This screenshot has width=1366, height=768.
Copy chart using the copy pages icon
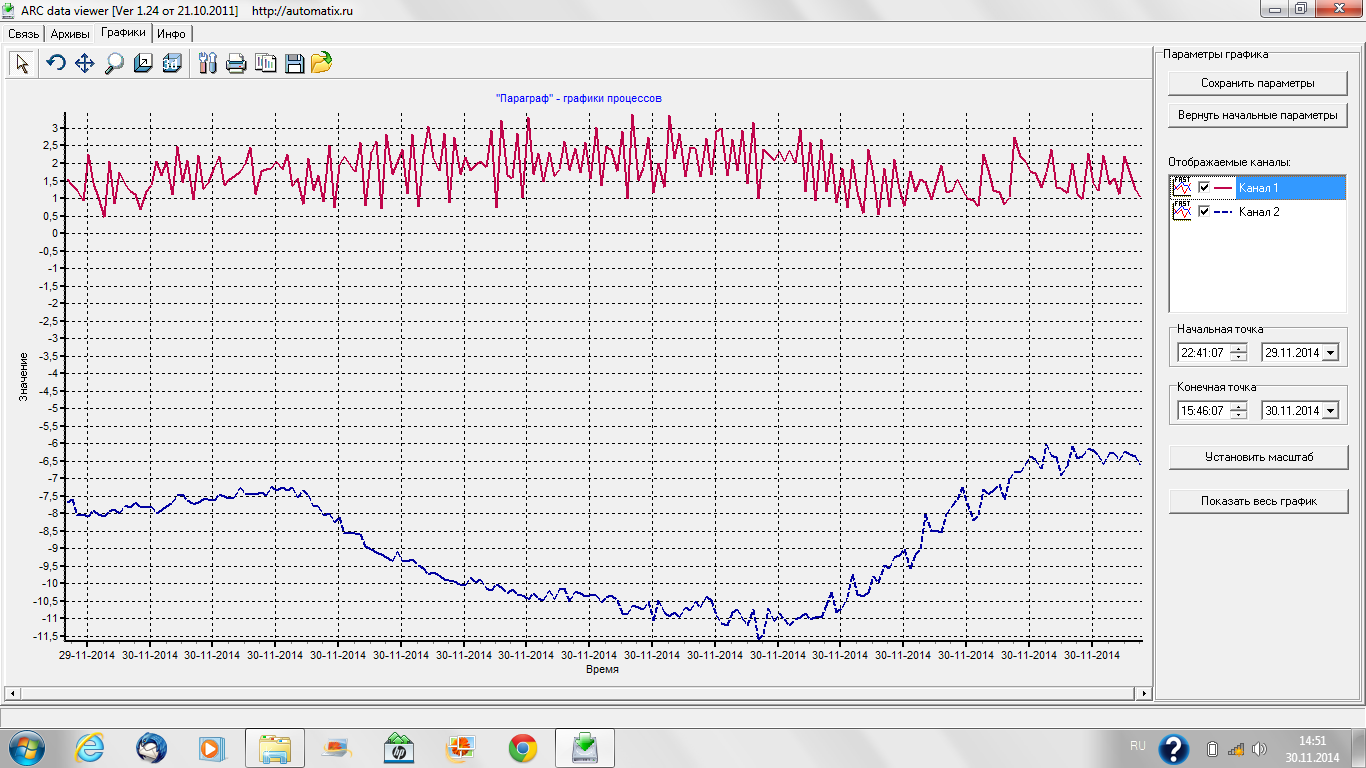coord(265,63)
